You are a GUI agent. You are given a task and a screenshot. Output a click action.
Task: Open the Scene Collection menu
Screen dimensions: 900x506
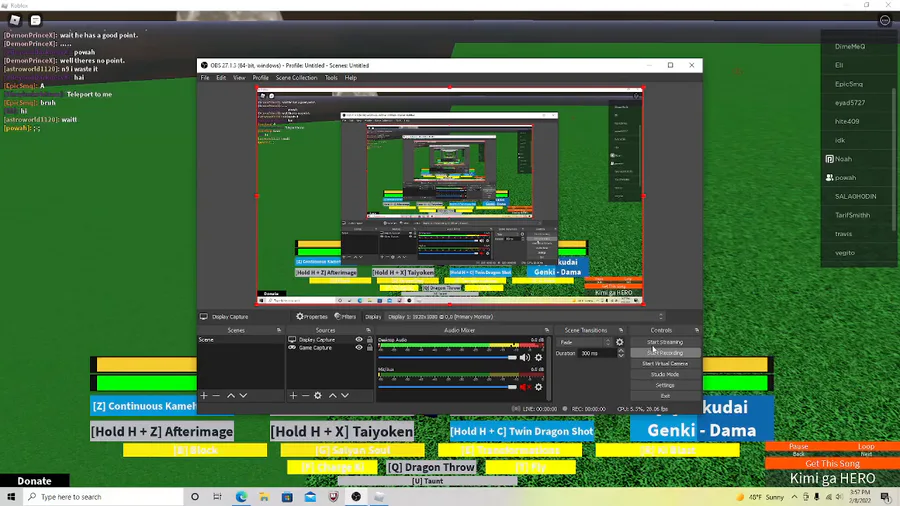click(x=296, y=77)
